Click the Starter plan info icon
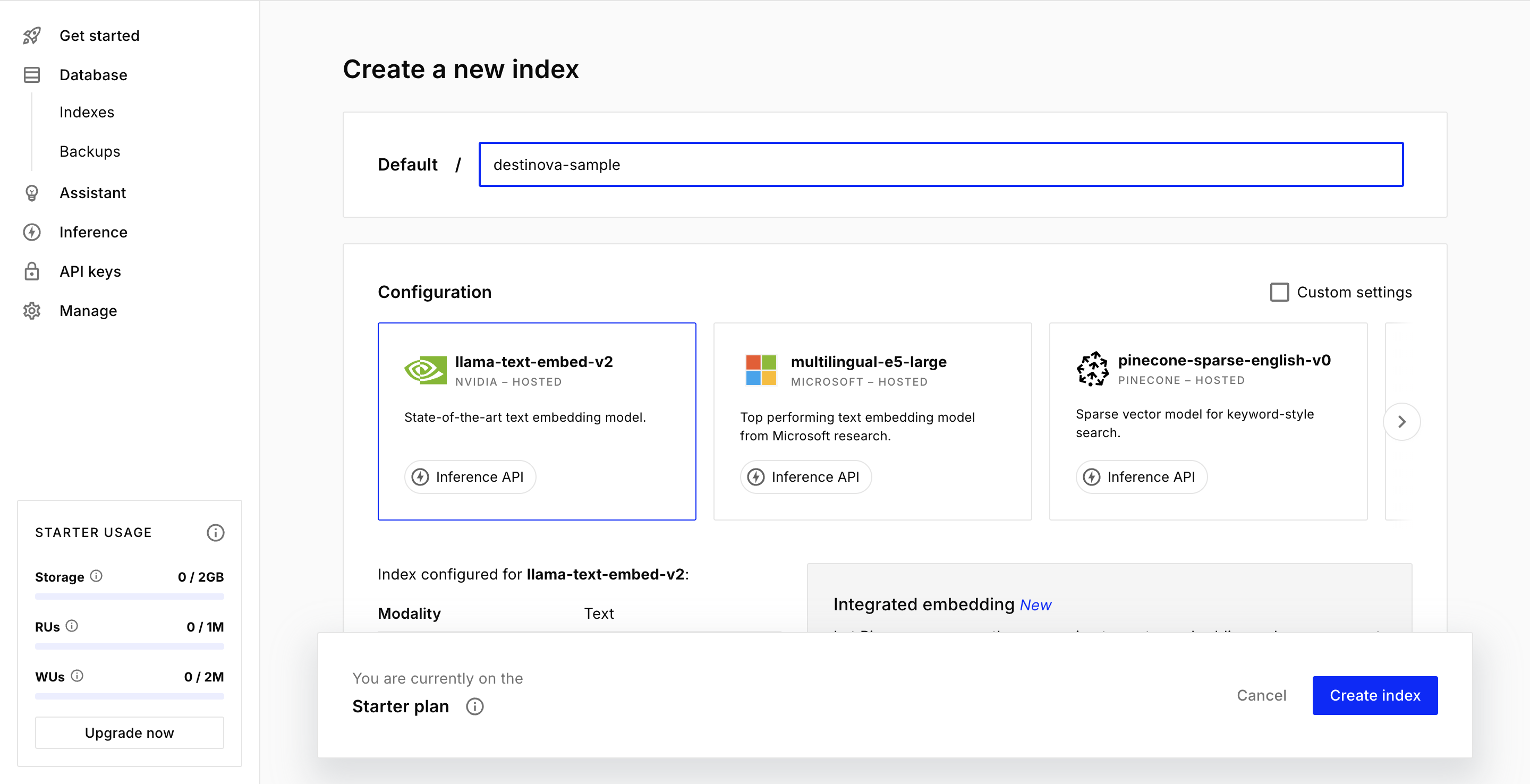The height and width of the screenshot is (784, 1530). (x=474, y=706)
